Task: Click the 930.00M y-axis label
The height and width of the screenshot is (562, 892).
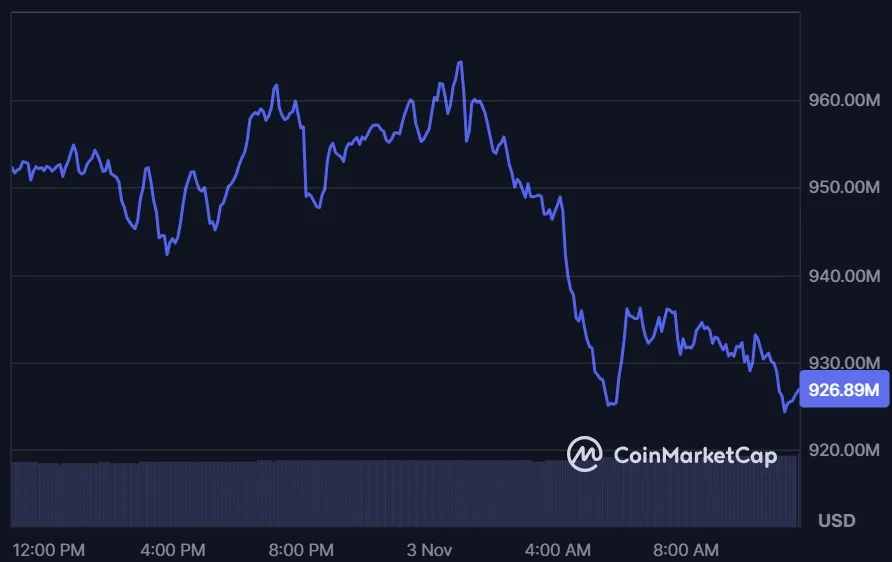Action: (844, 363)
